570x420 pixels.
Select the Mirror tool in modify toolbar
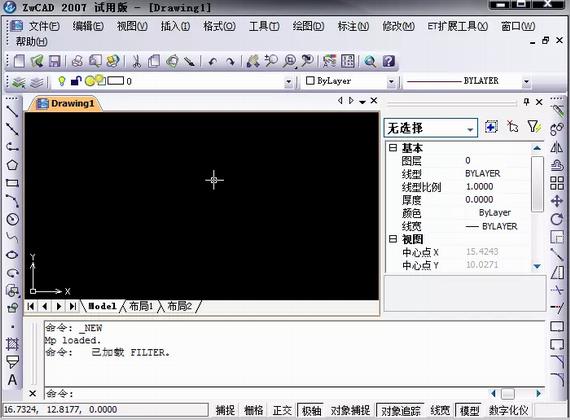(557, 147)
